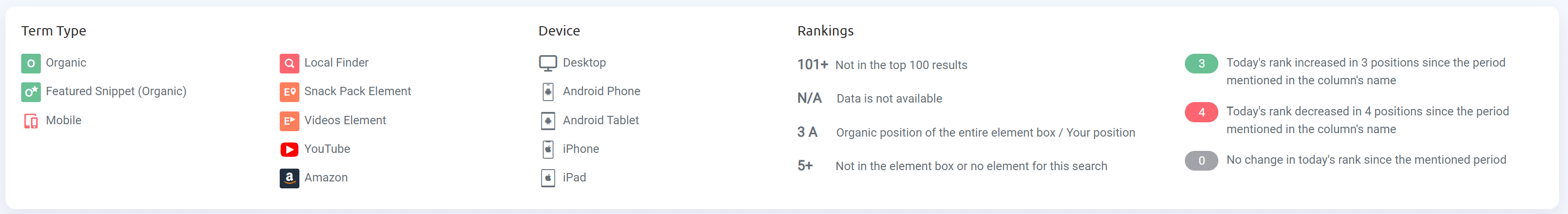The width and height of the screenshot is (1568, 214).
Task: Click the Featured Snippet (Organic) icon
Action: tap(31, 92)
